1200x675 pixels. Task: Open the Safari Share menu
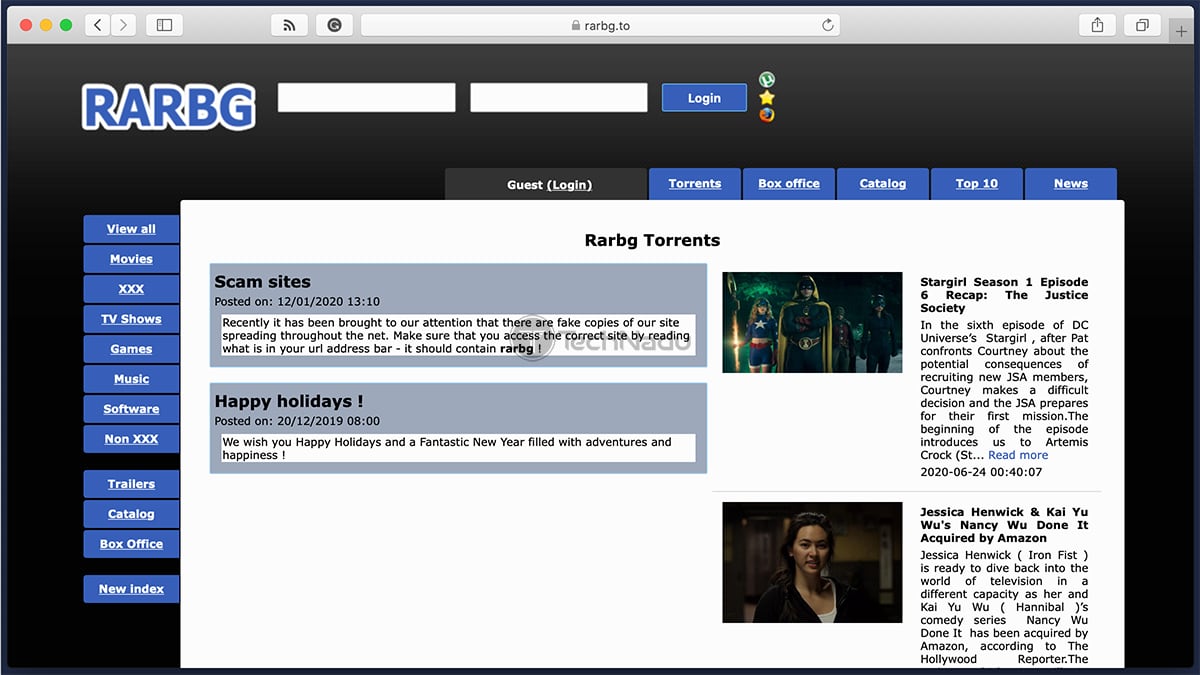(x=1097, y=25)
